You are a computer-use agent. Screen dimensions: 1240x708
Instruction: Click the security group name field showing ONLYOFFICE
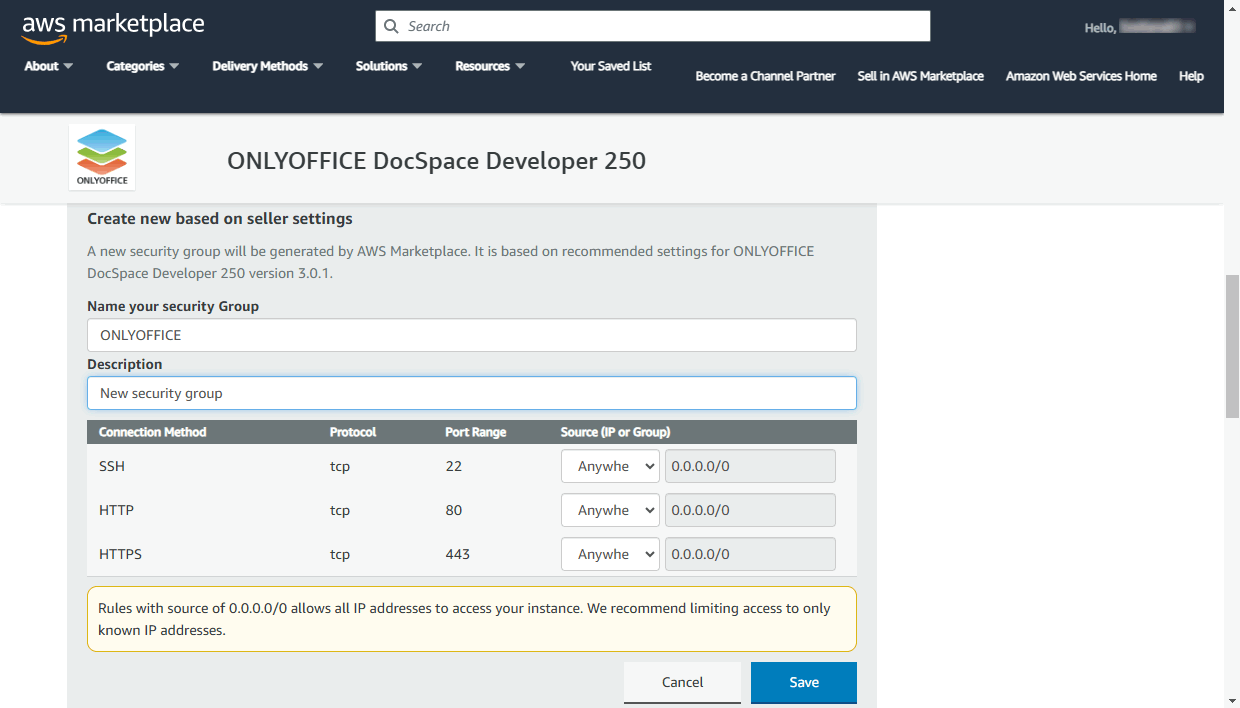click(x=471, y=335)
